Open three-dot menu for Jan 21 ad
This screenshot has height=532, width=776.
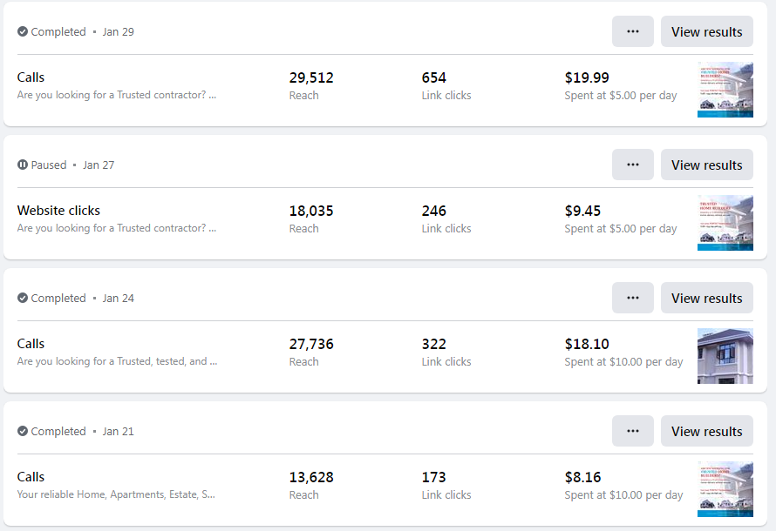tap(632, 431)
